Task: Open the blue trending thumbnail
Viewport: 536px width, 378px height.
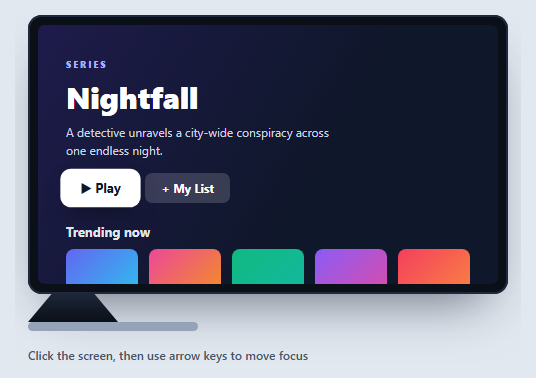Action: [102, 266]
